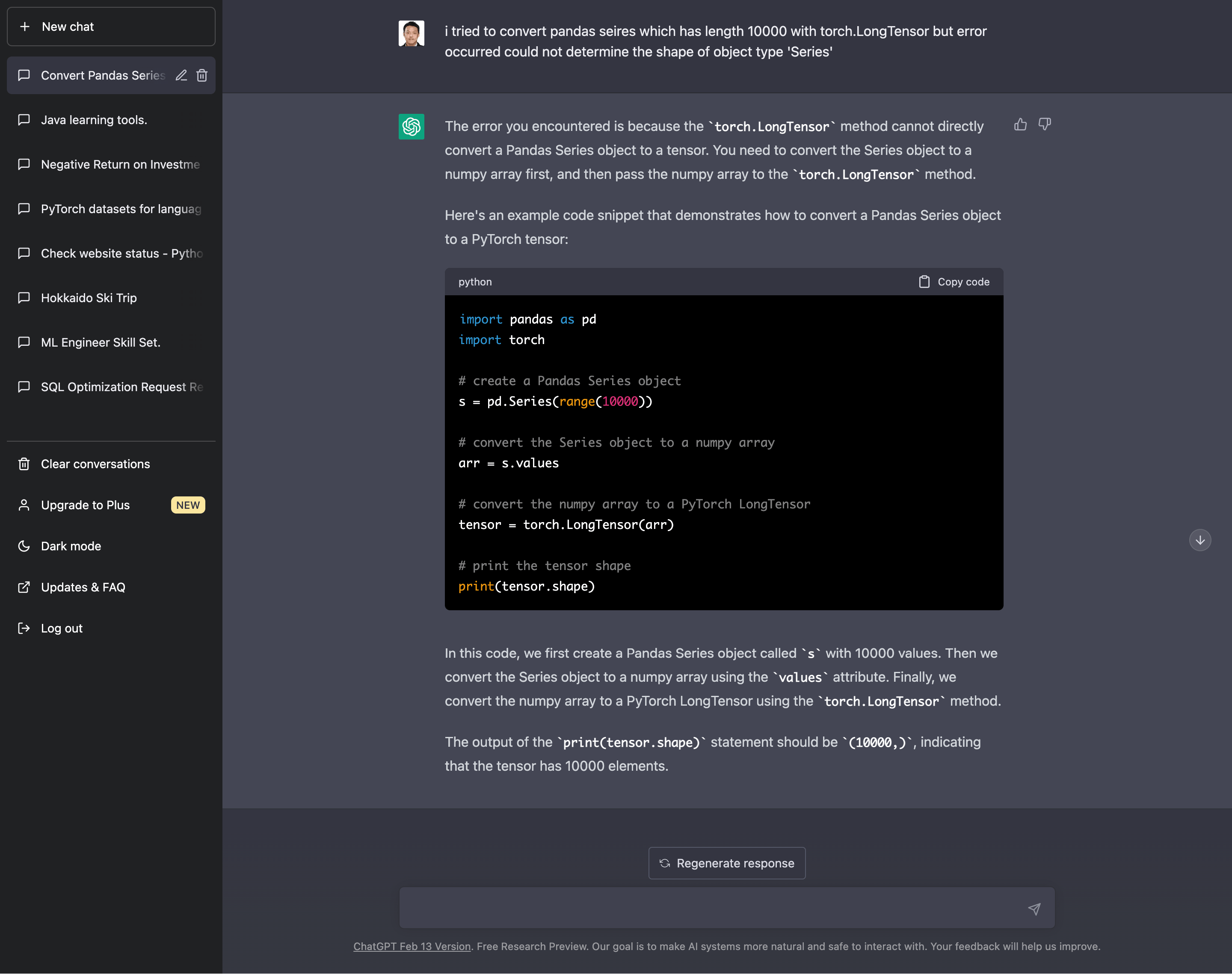Edit the Convert Pandas Series chat title
The width and height of the screenshot is (1232, 974).
click(x=181, y=75)
